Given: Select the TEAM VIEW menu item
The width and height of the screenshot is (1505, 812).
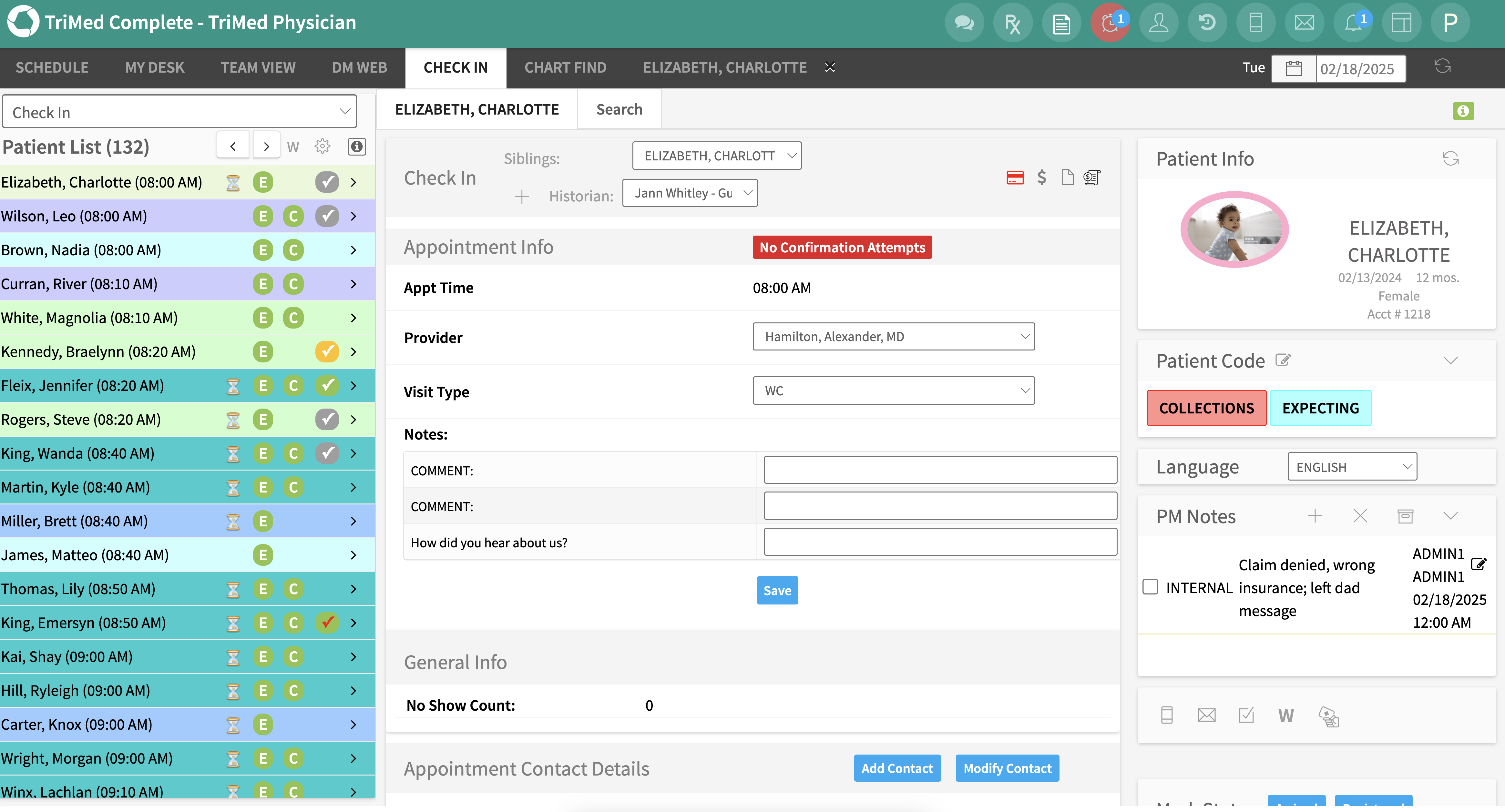Looking at the screenshot, I should (258, 67).
